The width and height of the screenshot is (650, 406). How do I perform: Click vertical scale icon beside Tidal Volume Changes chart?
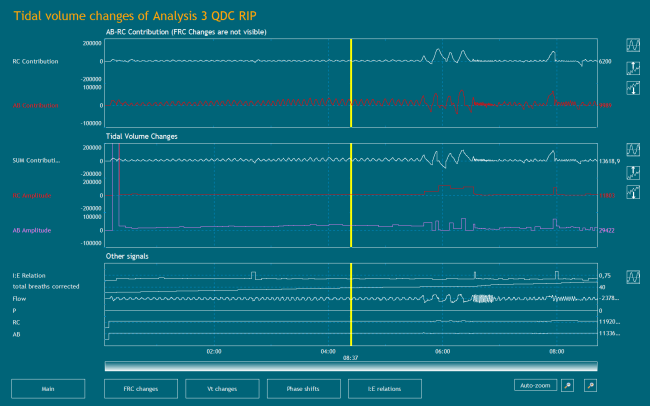pos(633,170)
